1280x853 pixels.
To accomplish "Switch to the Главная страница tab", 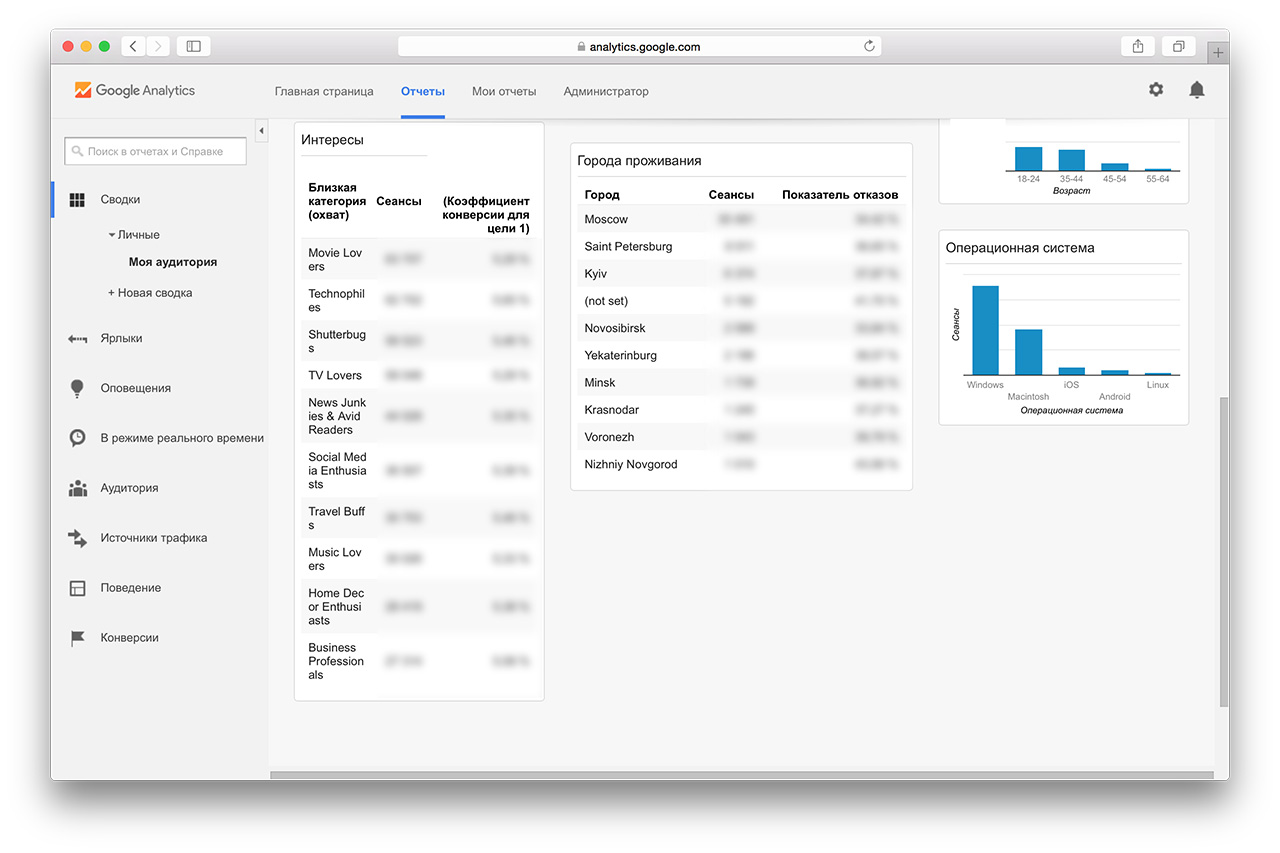I will point(324,91).
